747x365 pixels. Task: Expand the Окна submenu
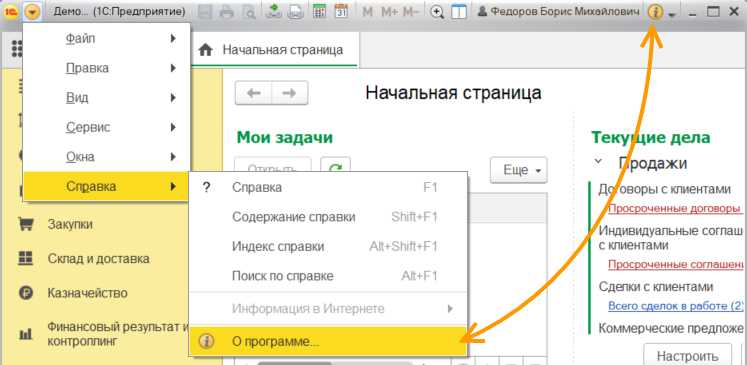[x=107, y=157]
